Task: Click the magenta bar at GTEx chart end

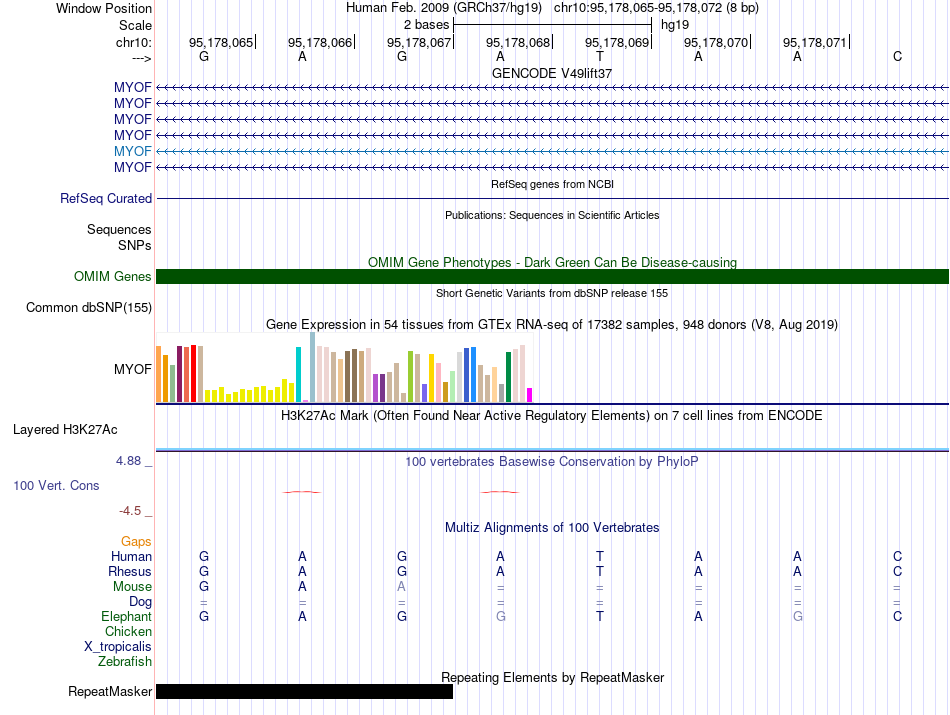Action: [529, 395]
